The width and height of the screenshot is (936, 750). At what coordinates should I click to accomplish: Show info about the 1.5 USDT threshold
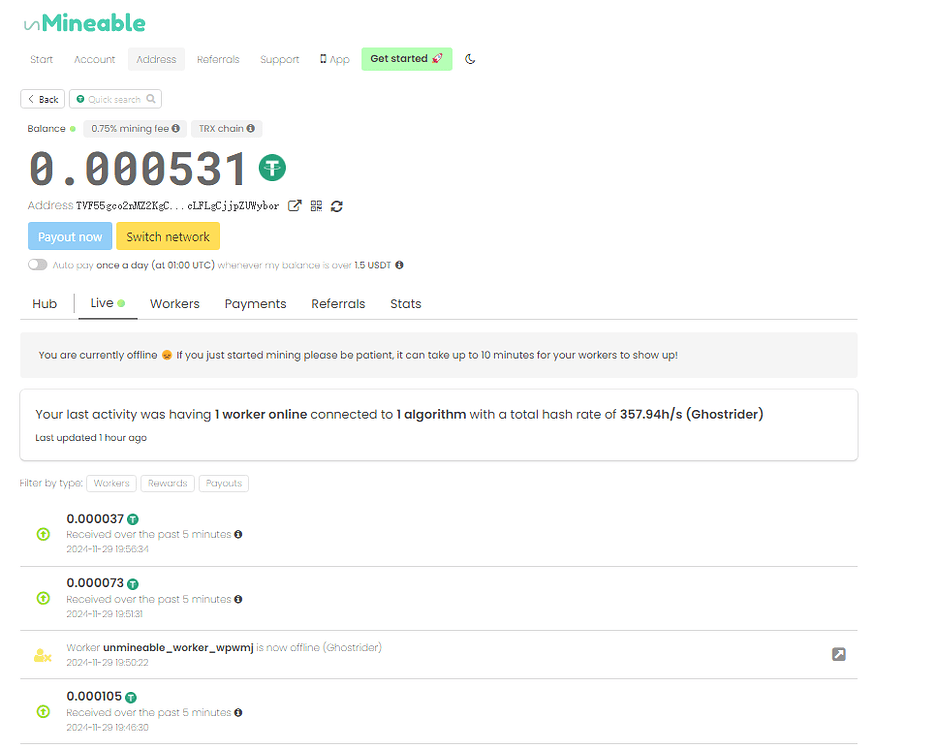tap(398, 265)
